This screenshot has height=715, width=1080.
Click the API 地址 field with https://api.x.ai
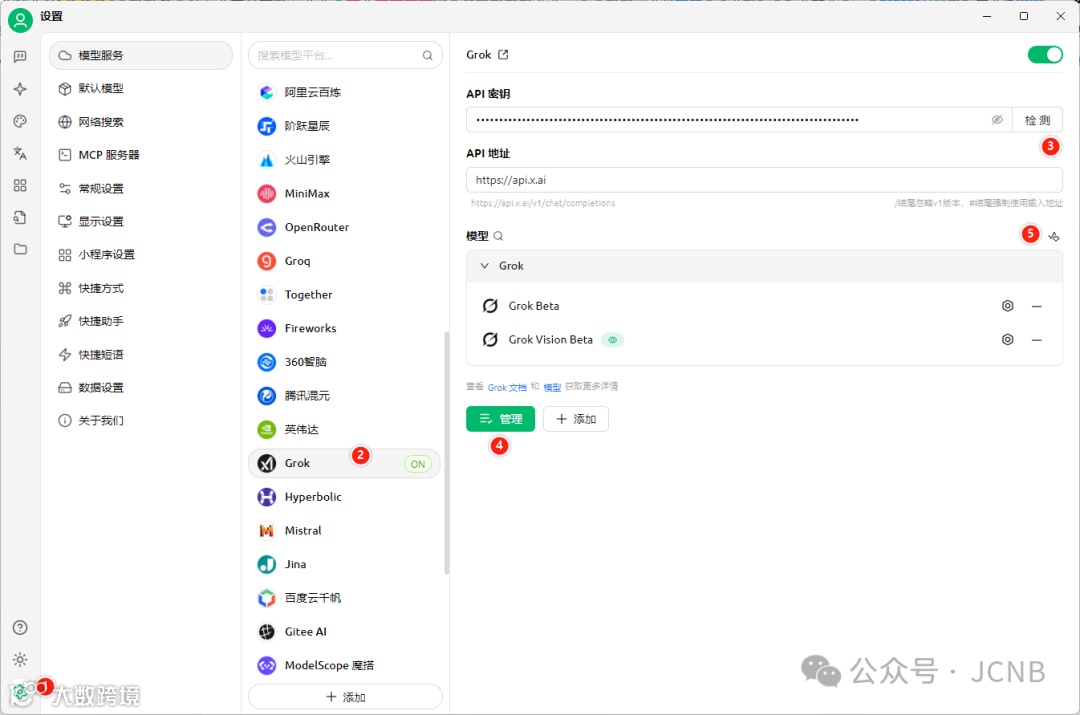point(765,180)
